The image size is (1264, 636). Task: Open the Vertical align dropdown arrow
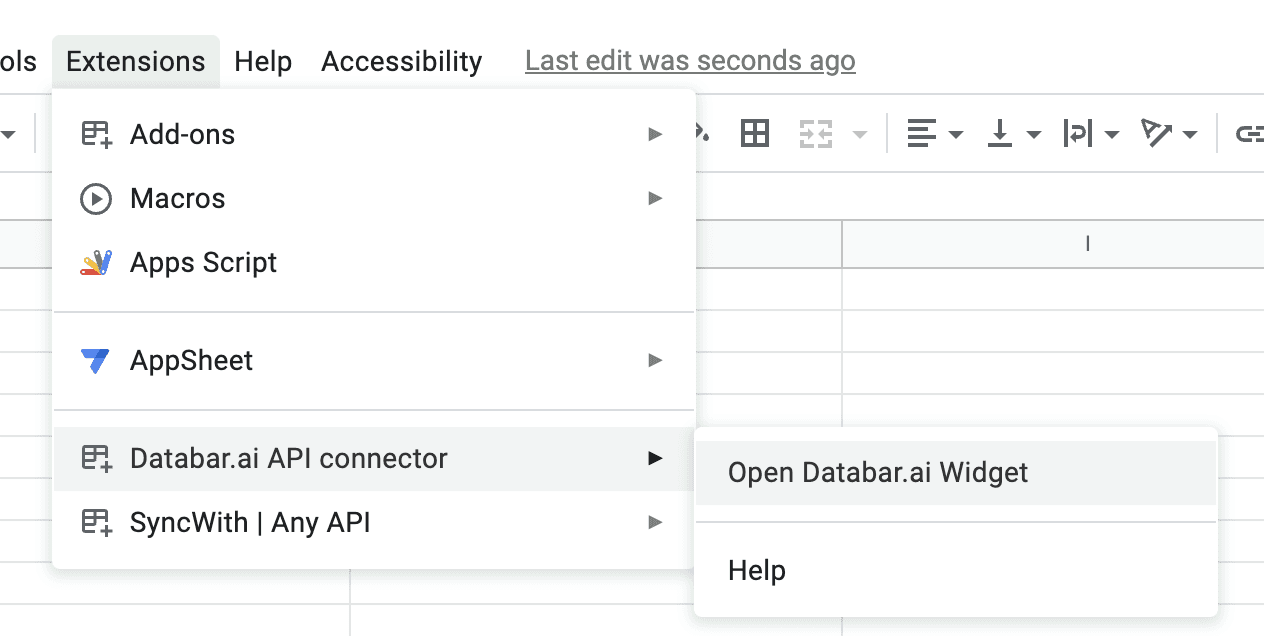coord(1034,134)
